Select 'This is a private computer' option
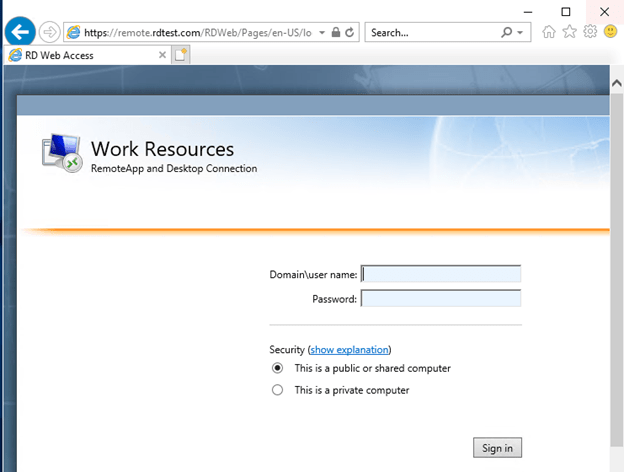 point(278,390)
